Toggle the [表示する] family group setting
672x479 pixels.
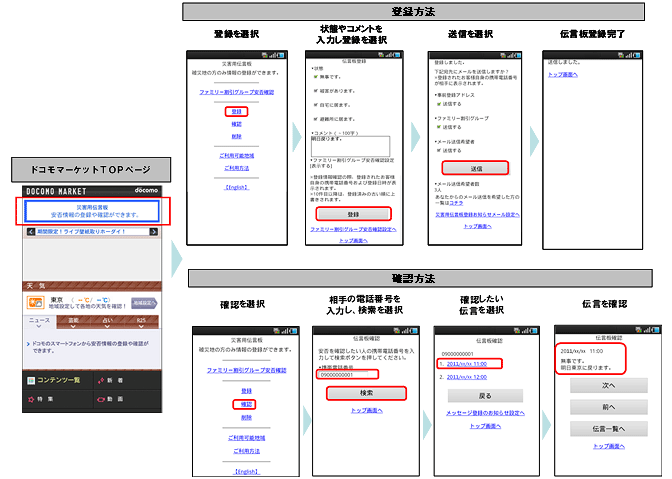coord(321,165)
